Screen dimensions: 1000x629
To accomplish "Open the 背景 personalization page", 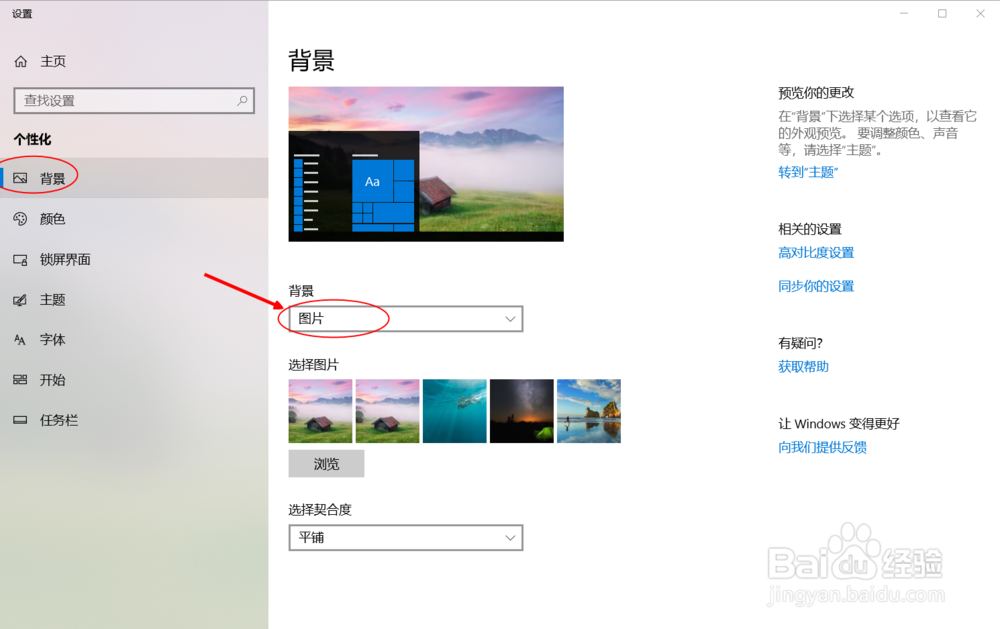I will pyautogui.click(x=134, y=178).
